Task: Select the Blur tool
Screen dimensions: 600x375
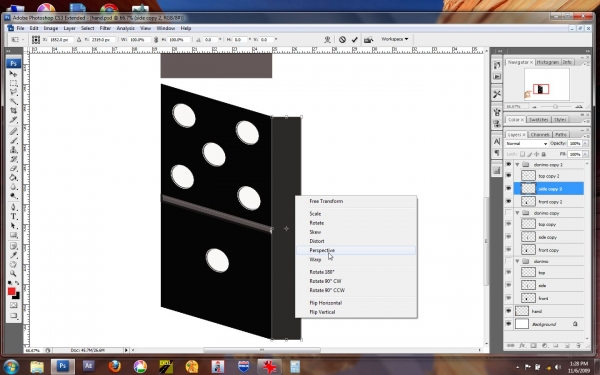Action: 13,187
